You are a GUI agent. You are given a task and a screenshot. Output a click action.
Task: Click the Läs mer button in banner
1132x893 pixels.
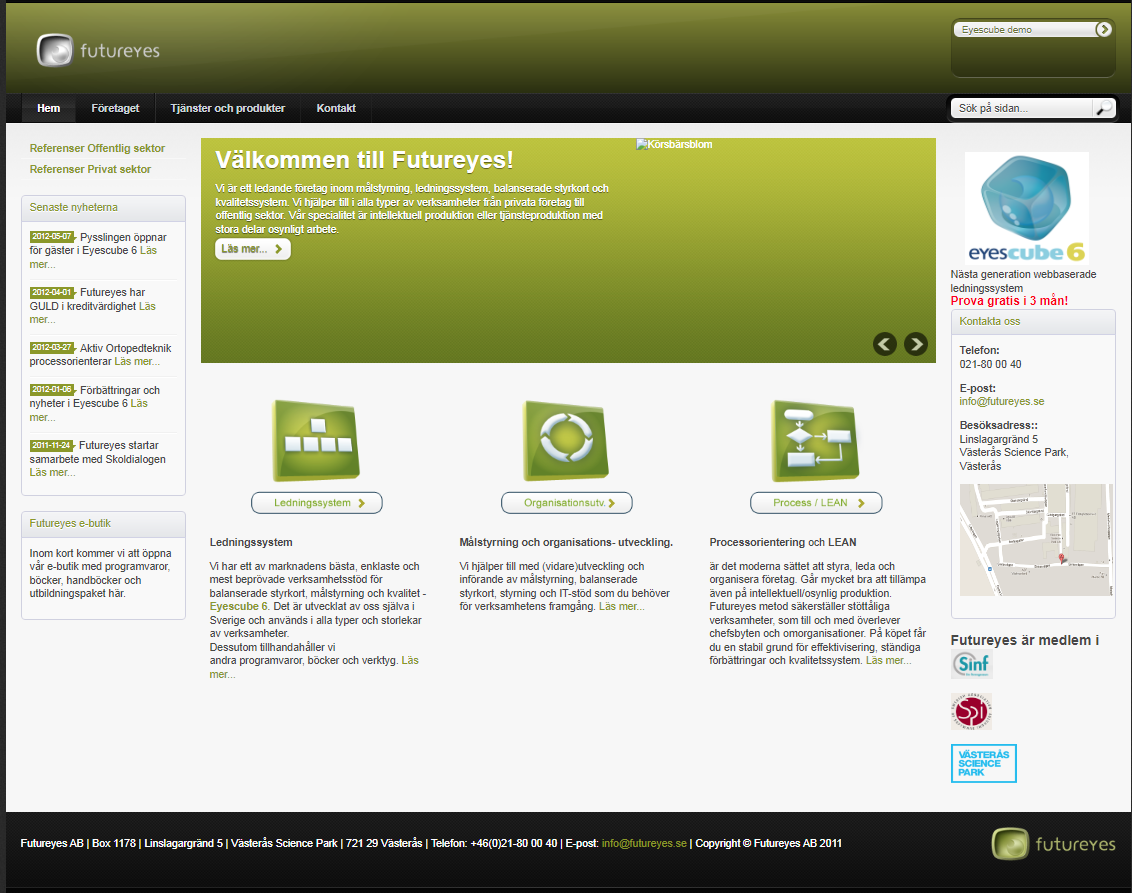point(253,249)
